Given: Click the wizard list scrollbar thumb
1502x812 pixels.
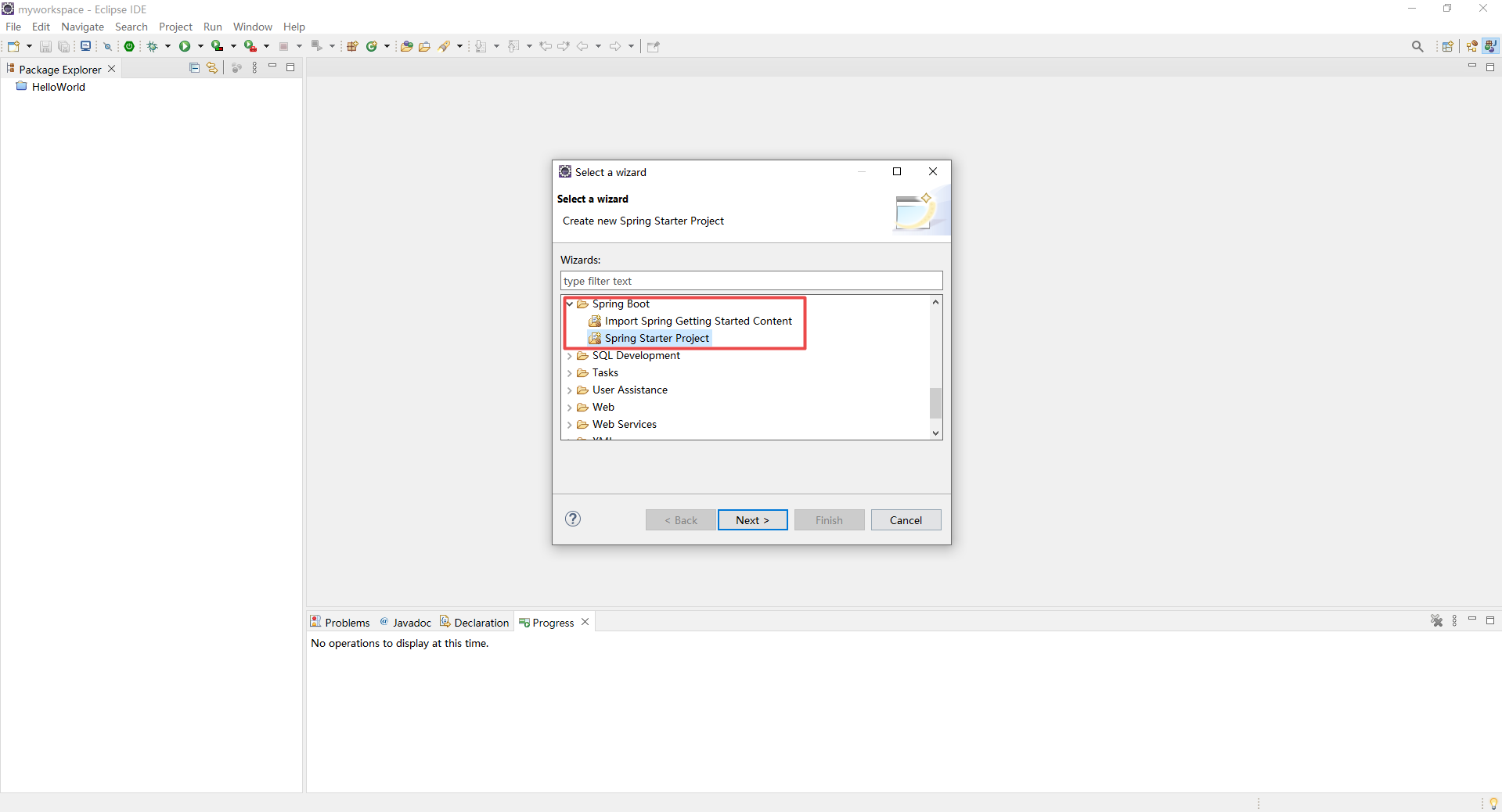Looking at the screenshot, I should pyautogui.click(x=935, y=403).
